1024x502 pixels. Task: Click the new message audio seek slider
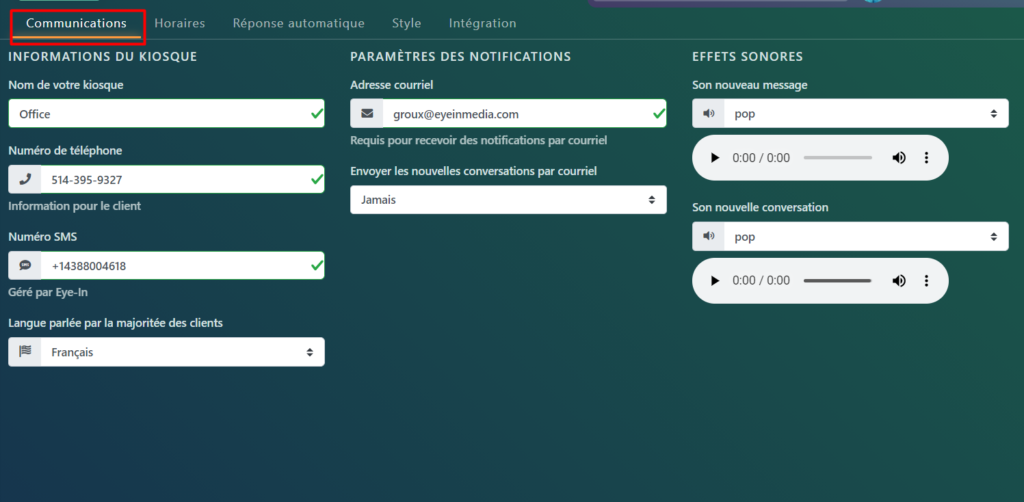point(837,158)
